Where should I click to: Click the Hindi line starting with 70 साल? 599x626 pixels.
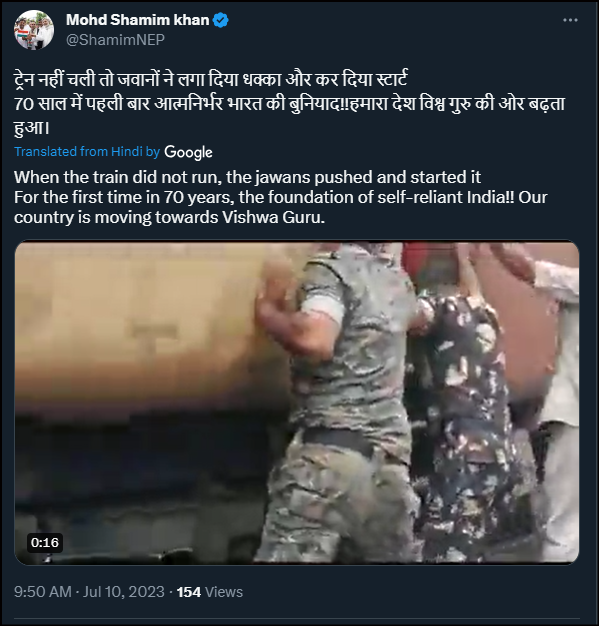(290, 104)
